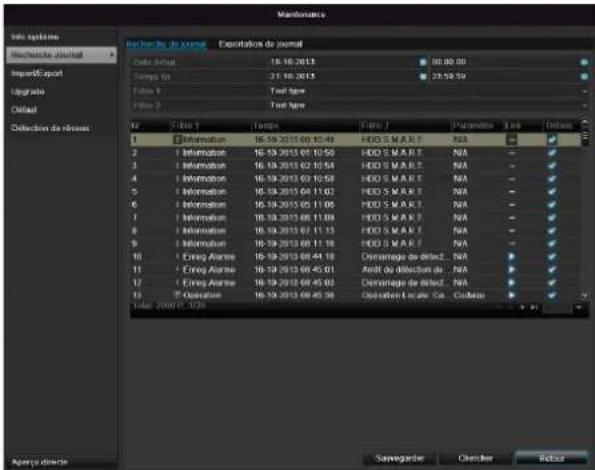
Task: Open clock picker for end time 23:59:59
Action: pyautogui.click(x=584, y=76)
